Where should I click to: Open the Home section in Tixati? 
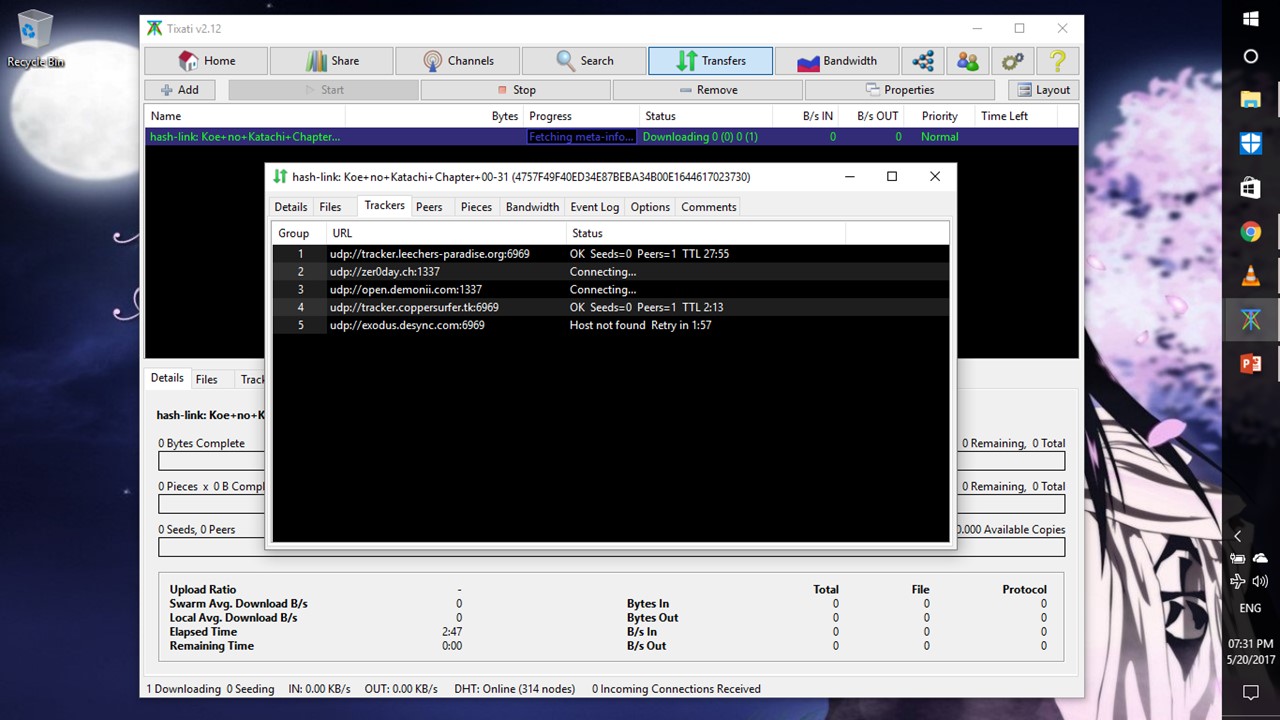(x=206, y=61)
